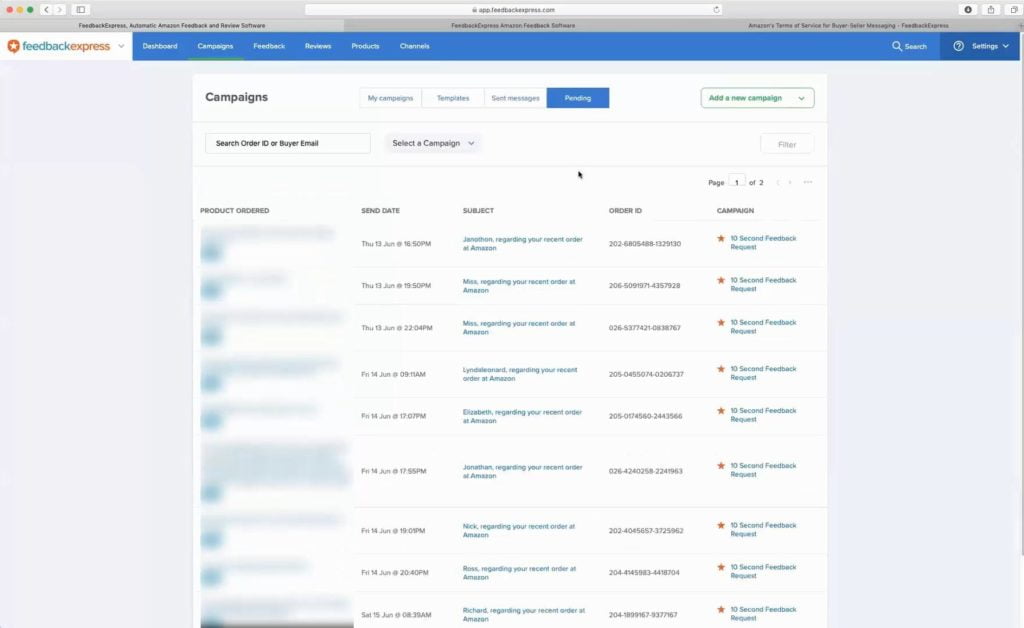Switch to Templates tab

click(453, 98)
